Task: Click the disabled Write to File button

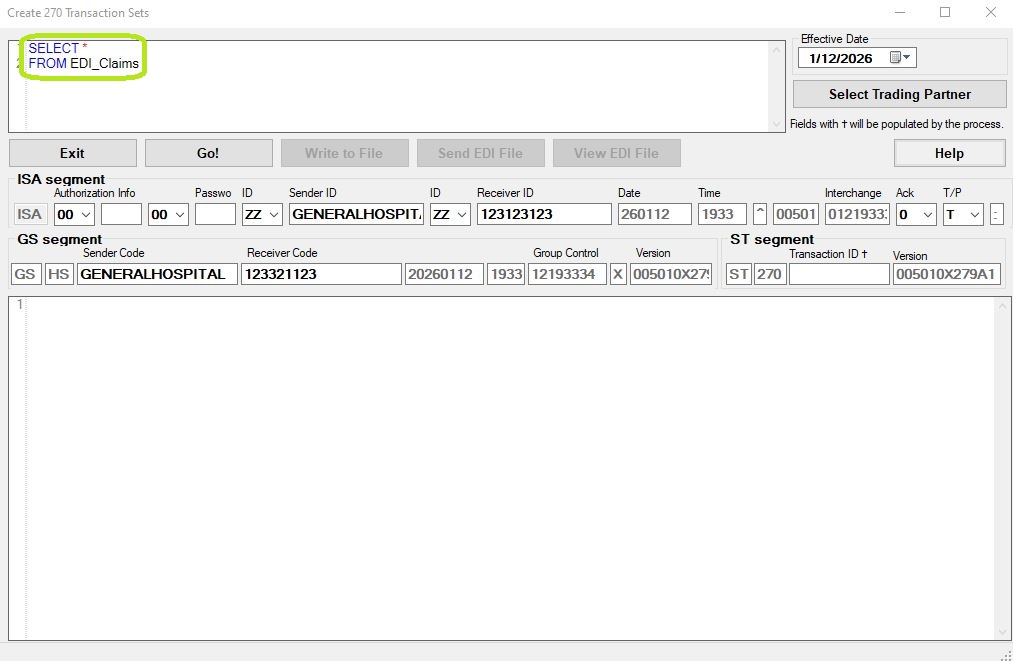Action: 344,153
